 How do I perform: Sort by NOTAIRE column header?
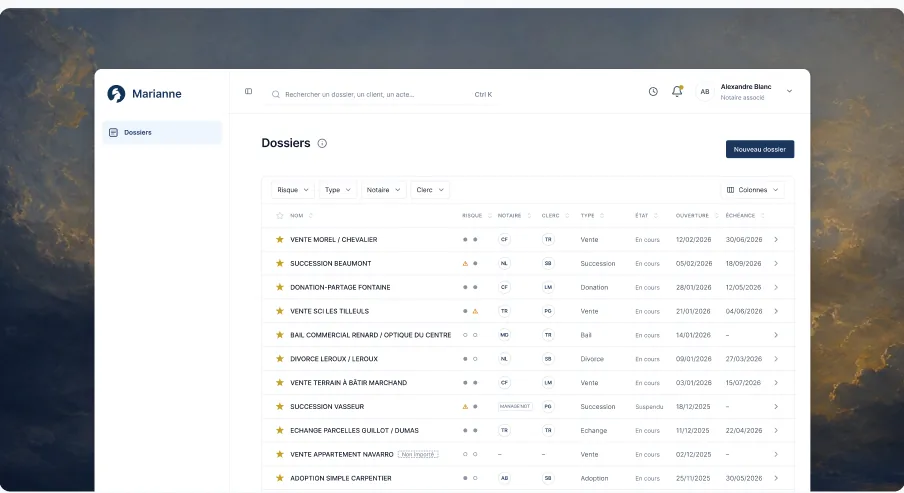pos(514,216)
